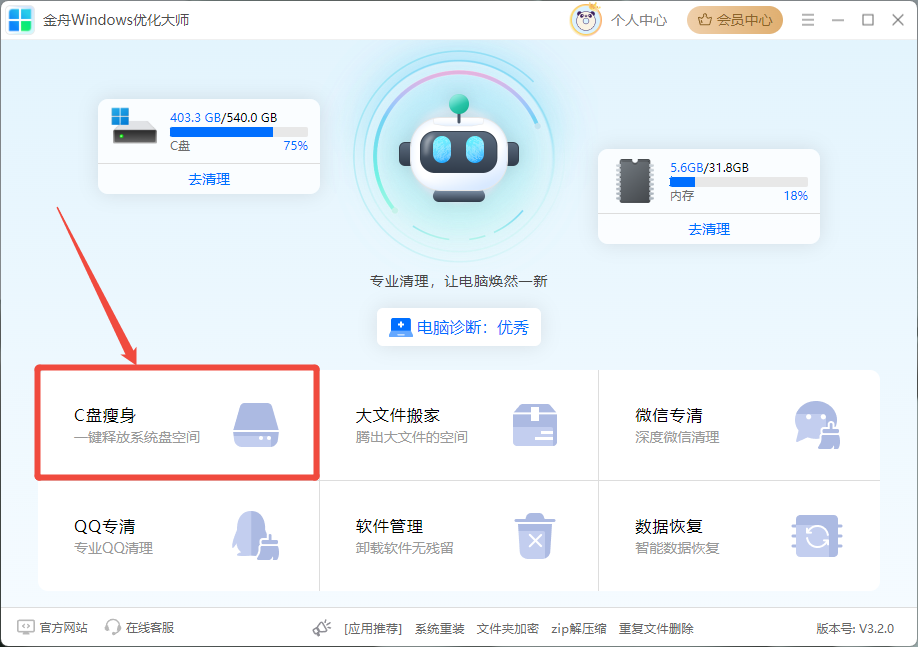Click the 文件夹加密 link
The width and height of the screenshot is (918, 647).
coord(508,628)
